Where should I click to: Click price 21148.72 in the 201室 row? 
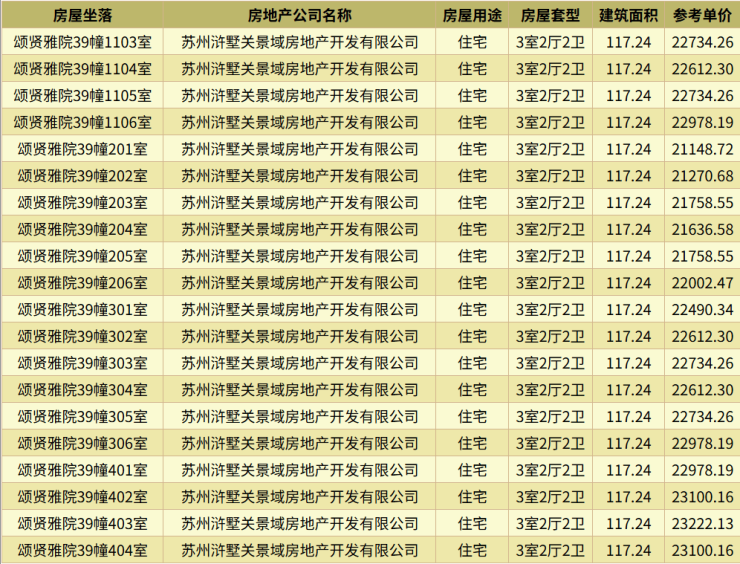pyautogui.click(x=702, y=150)
